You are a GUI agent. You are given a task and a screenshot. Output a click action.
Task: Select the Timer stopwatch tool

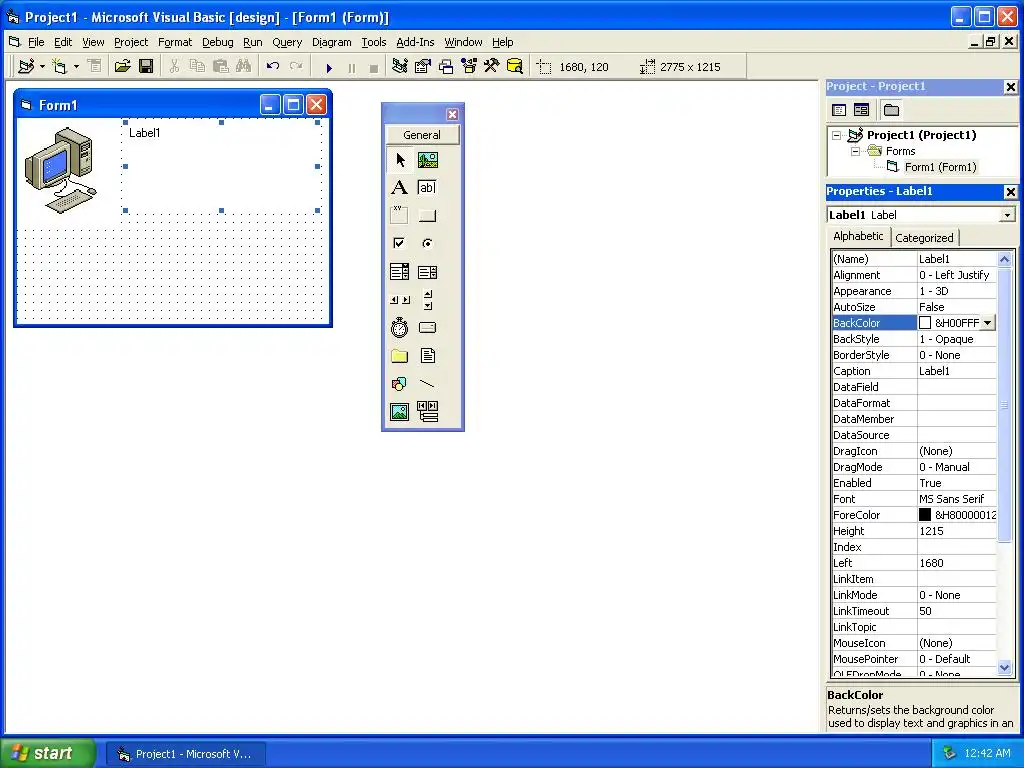pyautogui.click(x=400, y=328)
